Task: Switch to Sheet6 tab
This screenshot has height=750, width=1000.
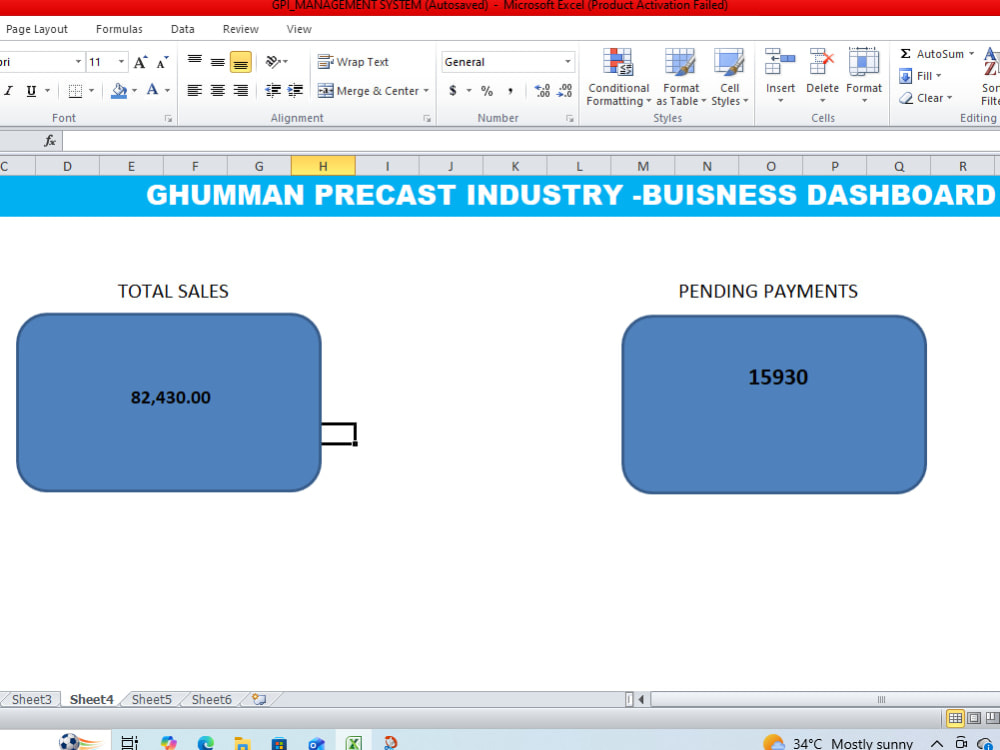Action: pos(212,700)
